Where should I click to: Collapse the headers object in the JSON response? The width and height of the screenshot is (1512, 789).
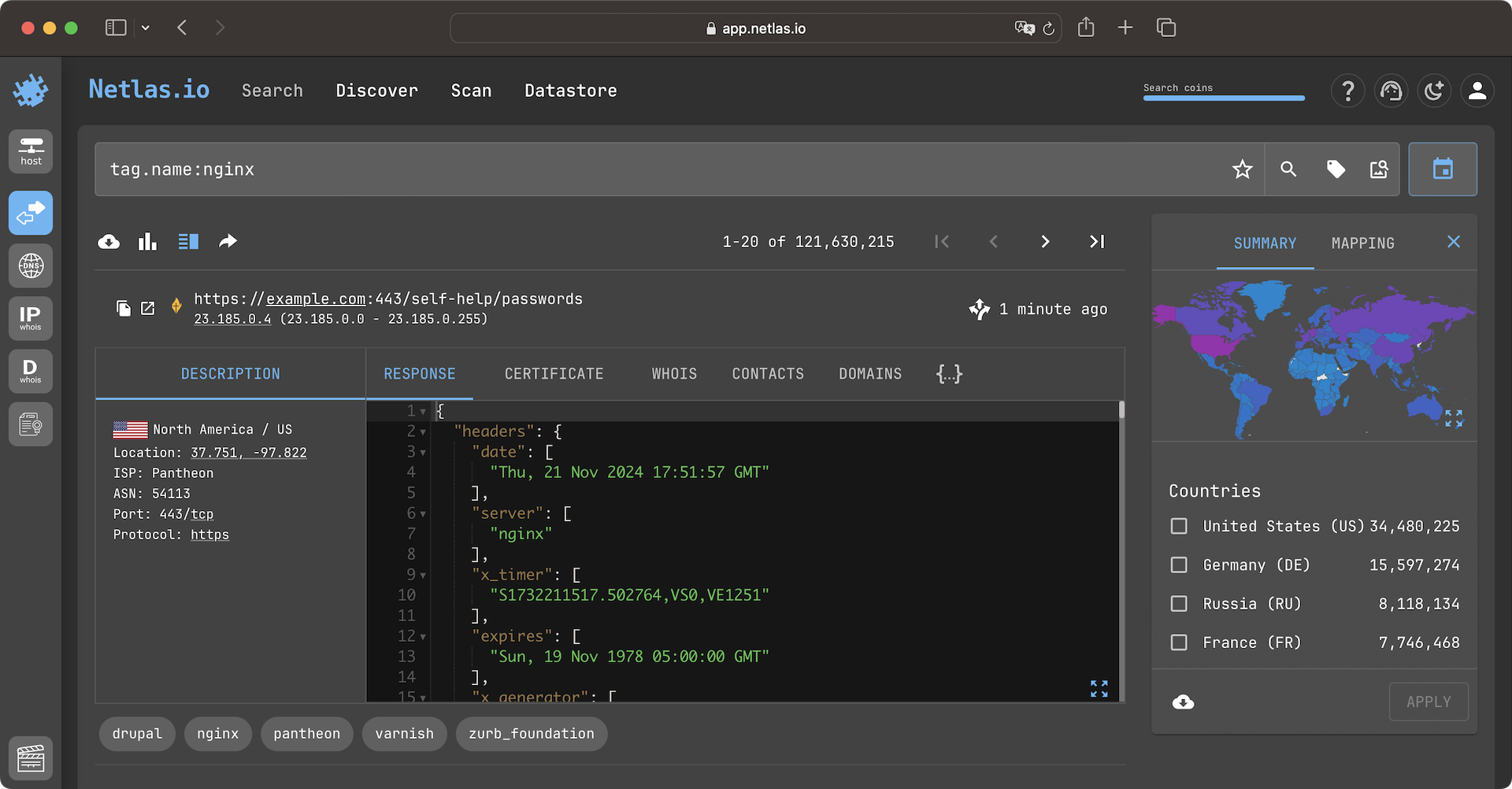[x=423, y=432]
